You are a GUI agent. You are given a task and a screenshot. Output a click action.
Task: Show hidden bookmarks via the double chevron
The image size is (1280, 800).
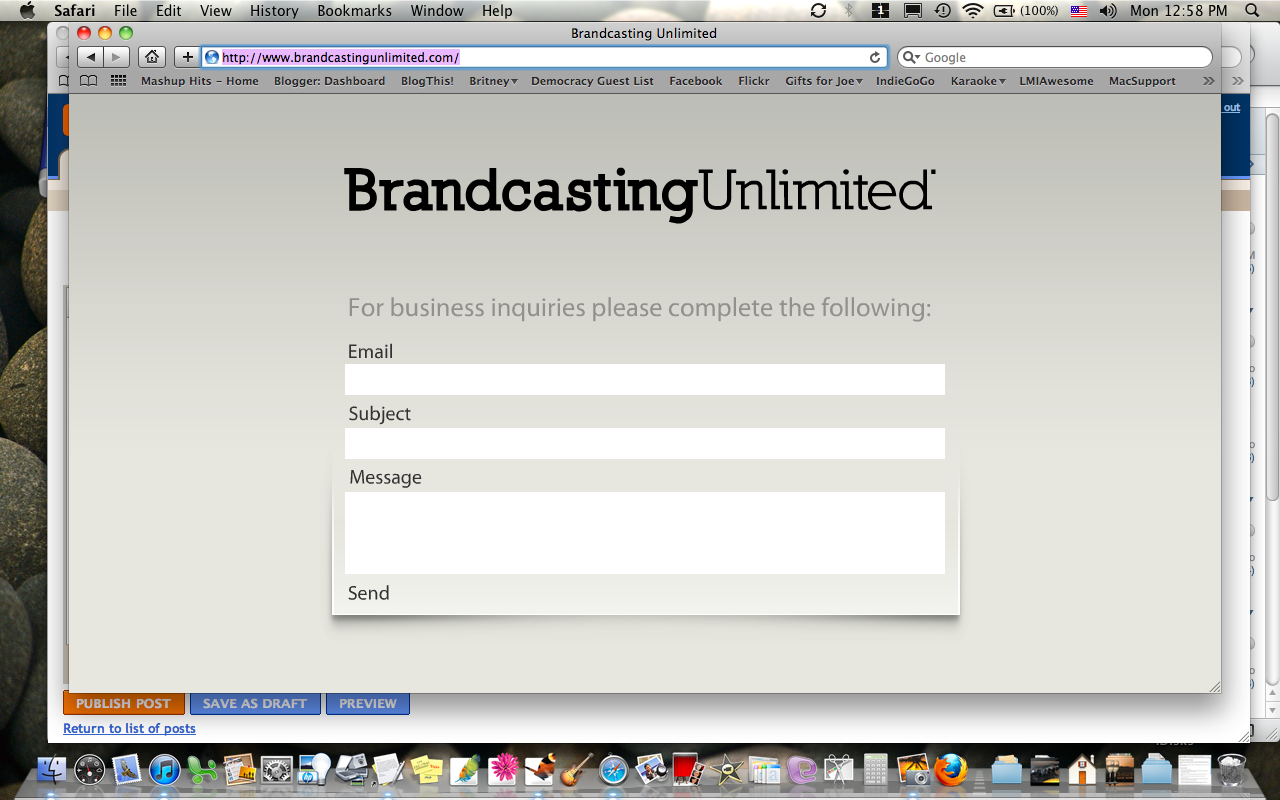(1208, 81)
